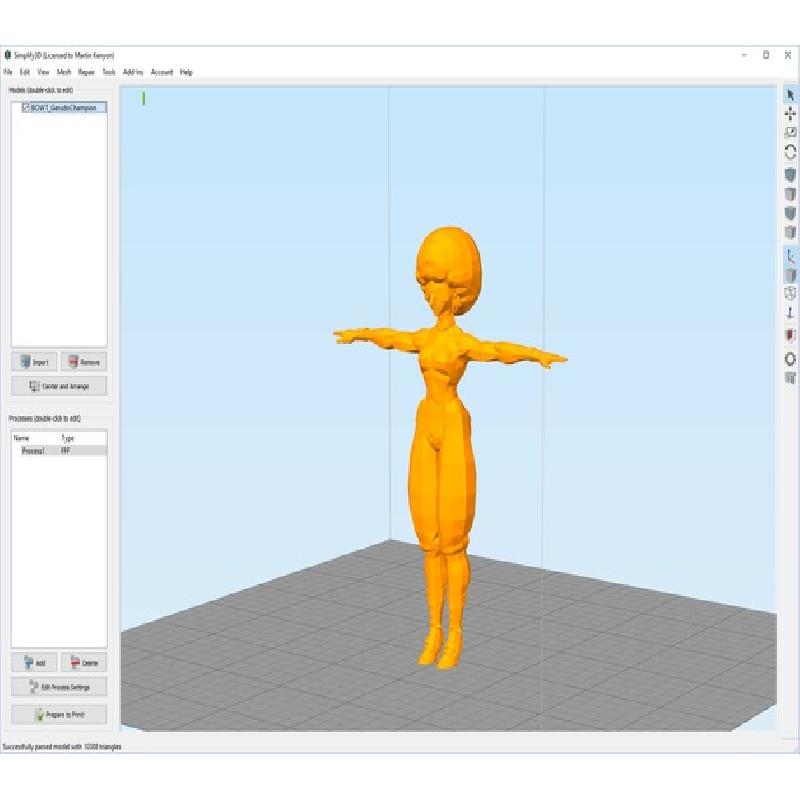Open the View menu

43,72
